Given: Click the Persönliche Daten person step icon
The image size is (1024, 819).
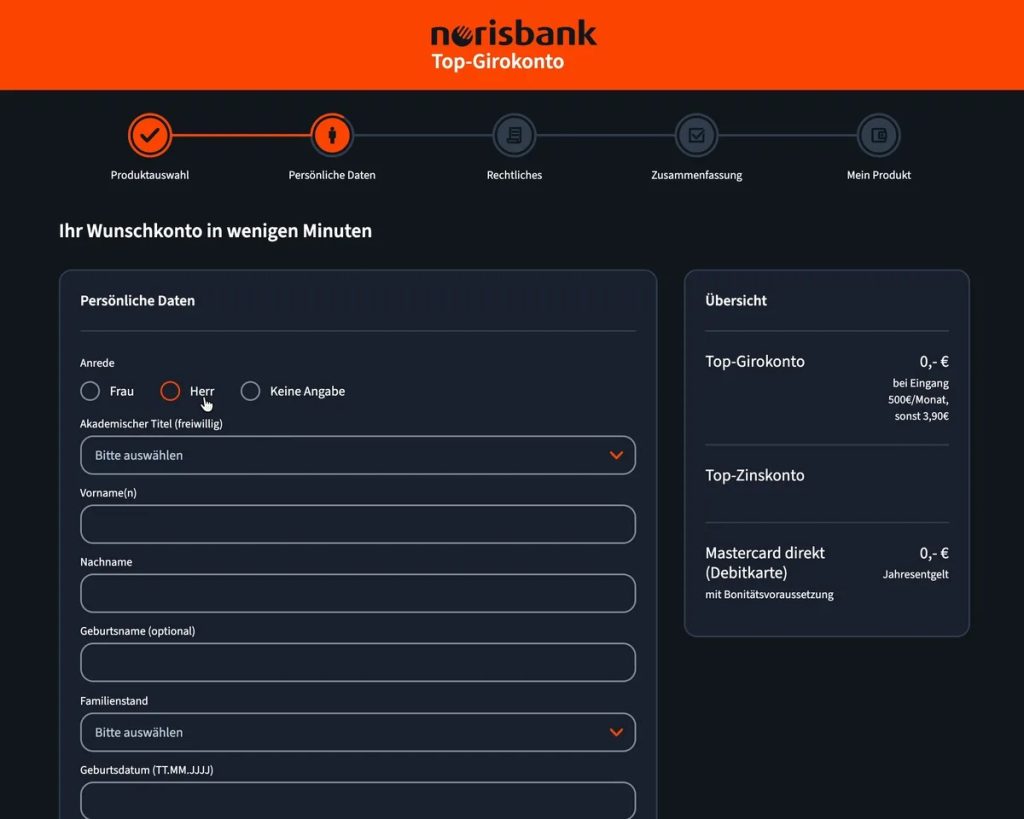Looking at the screenshot, I should (x=332, y=135).
